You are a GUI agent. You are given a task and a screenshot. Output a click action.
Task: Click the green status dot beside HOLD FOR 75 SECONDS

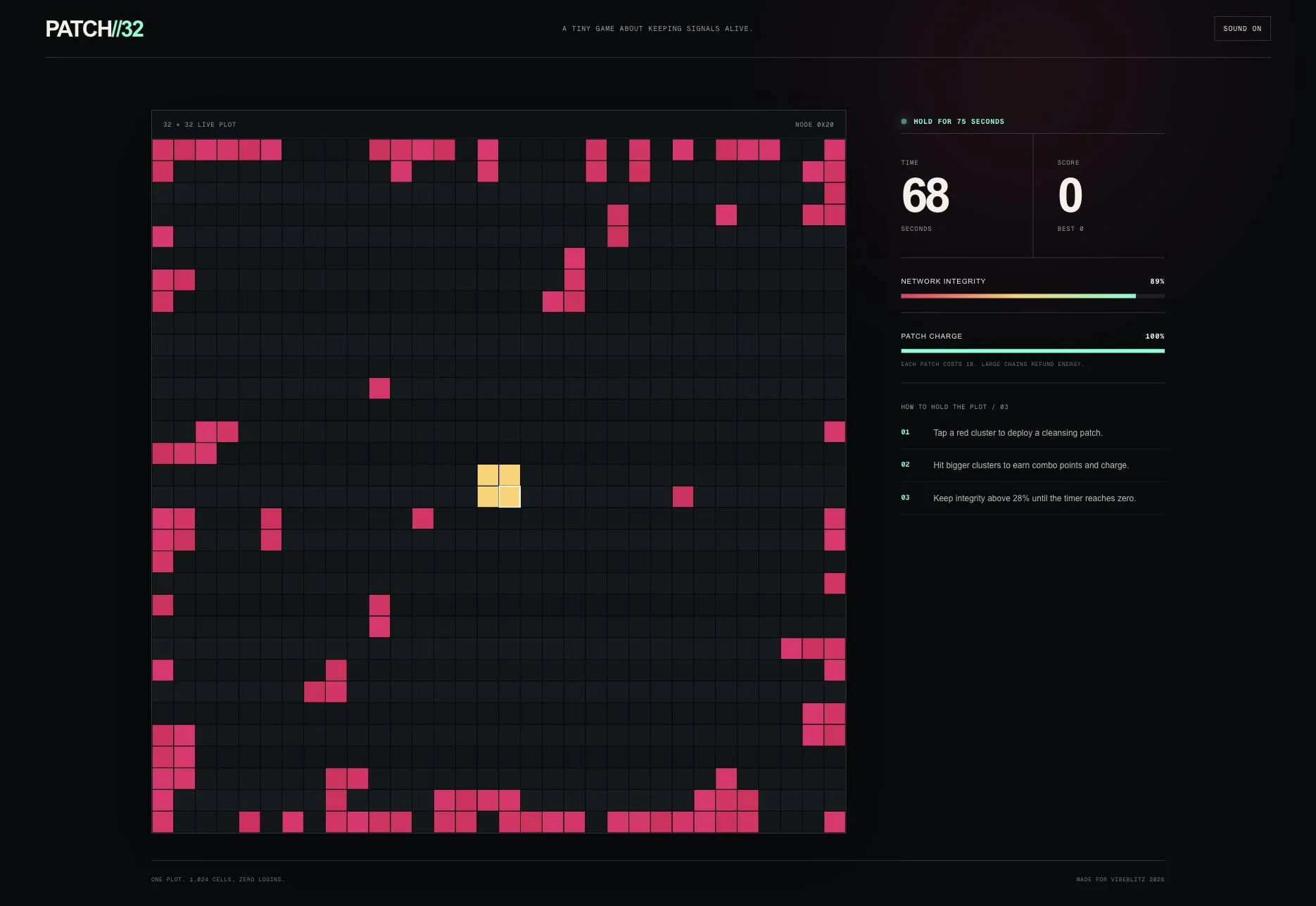click(x=904, y=122)
